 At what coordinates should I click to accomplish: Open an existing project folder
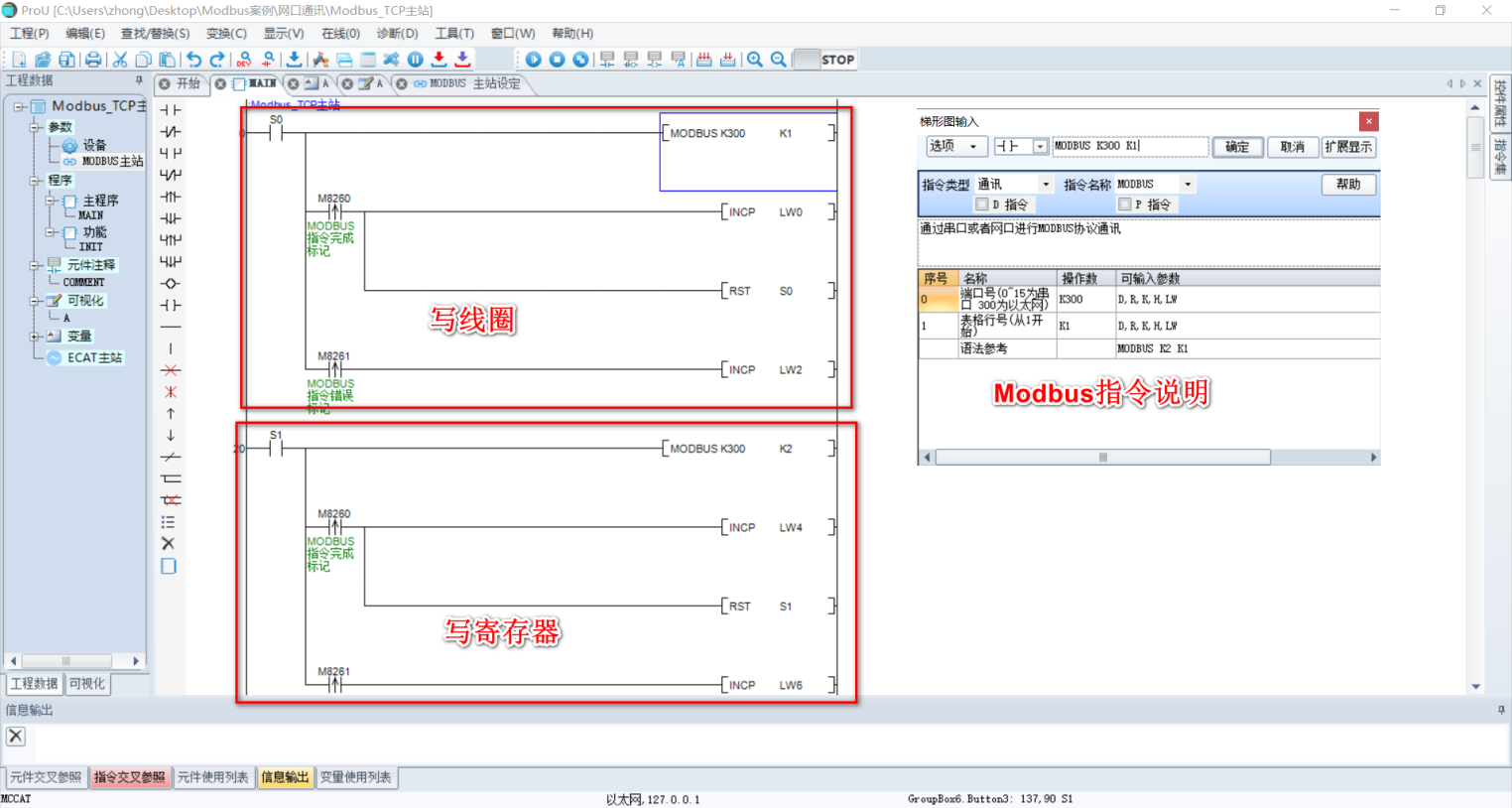pos(43,60)
